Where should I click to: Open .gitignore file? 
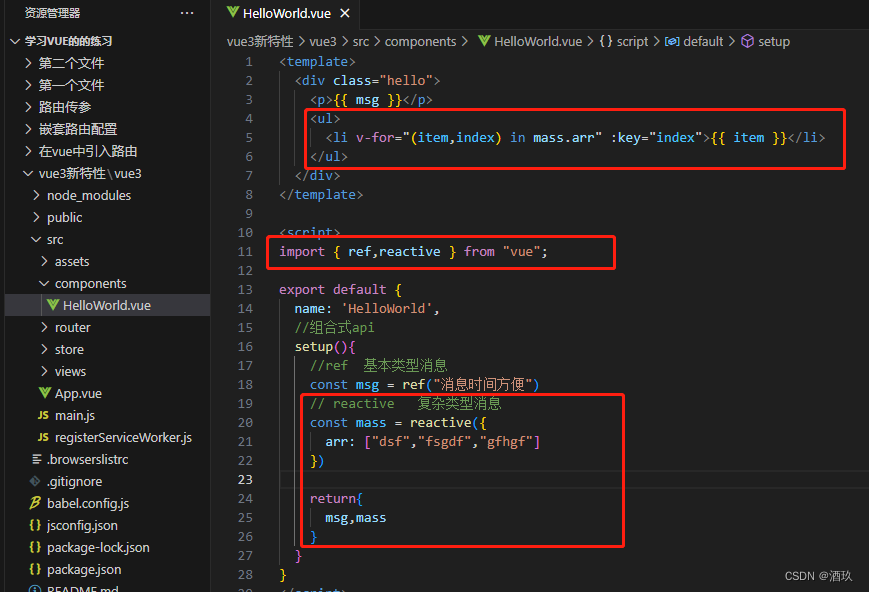(x=108, y=481)
